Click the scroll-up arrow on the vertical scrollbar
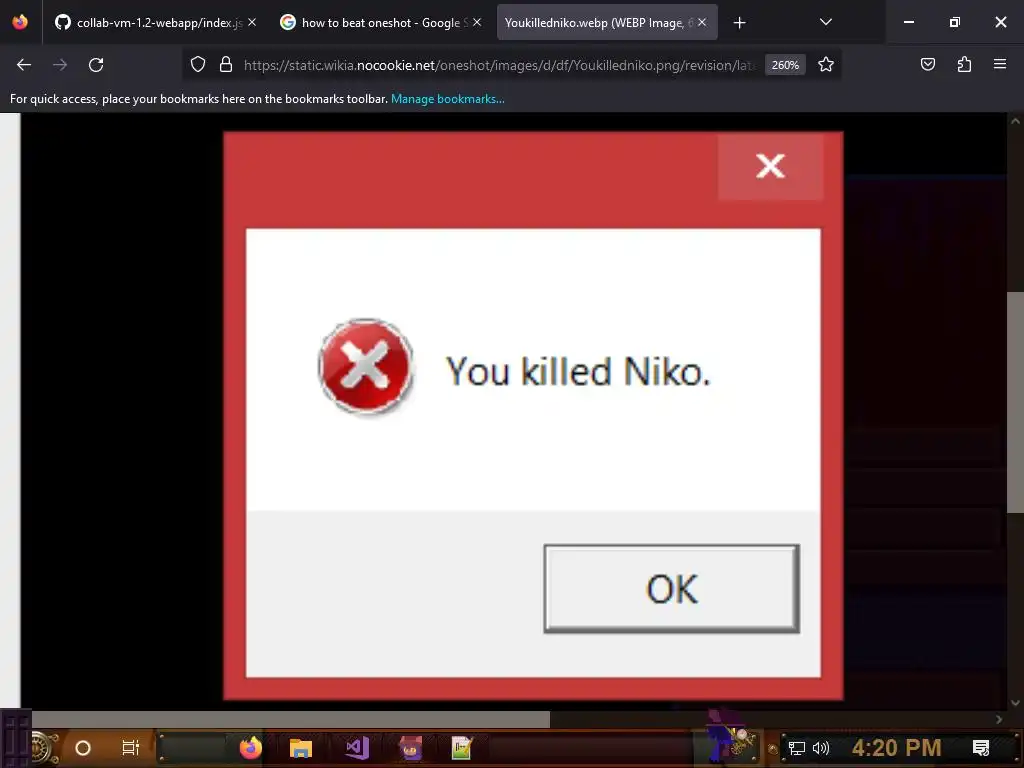1024x768 pixels. tap(1016, 121)
